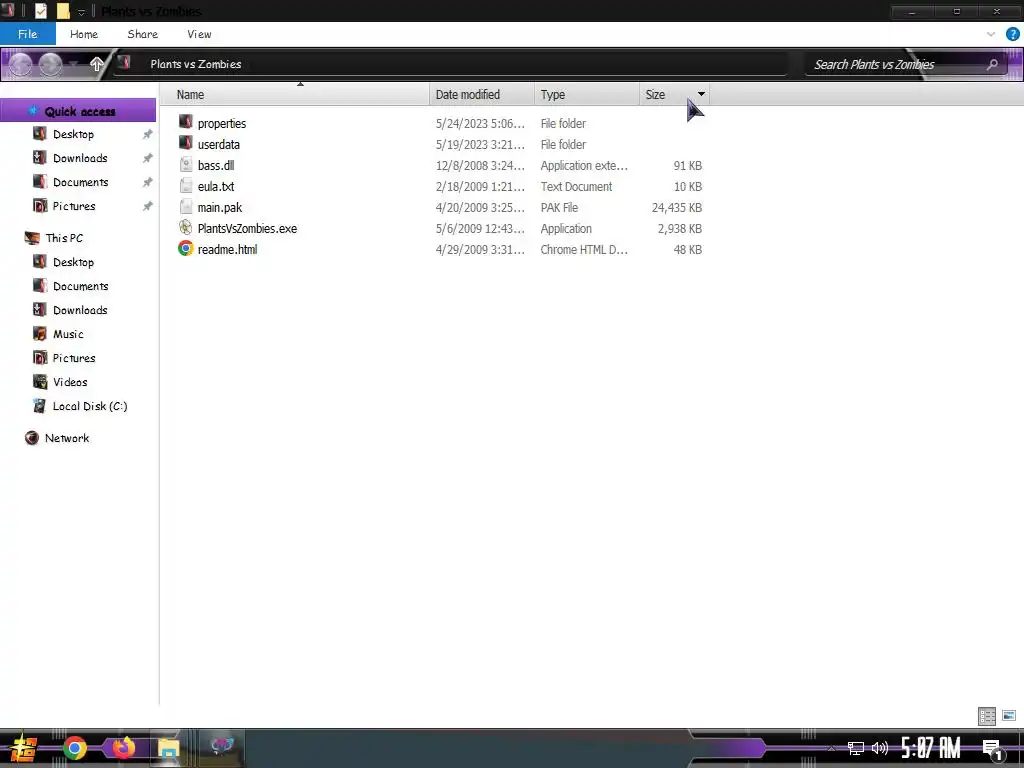Open the blue Help question mark icon
The width and height of the screenshot is (1024, 768).
(1013, 34)
